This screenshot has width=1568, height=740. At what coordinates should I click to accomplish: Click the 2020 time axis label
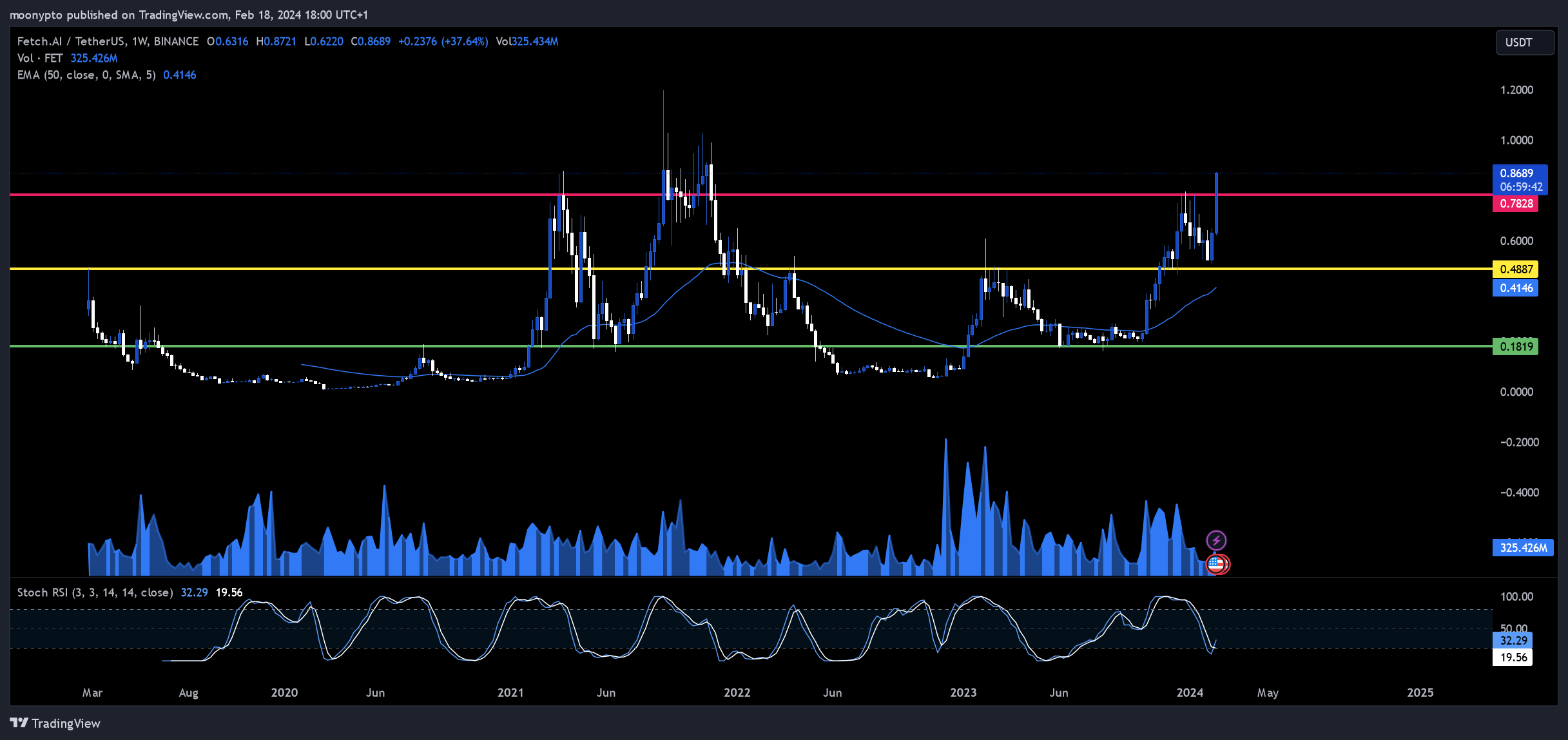284,693
